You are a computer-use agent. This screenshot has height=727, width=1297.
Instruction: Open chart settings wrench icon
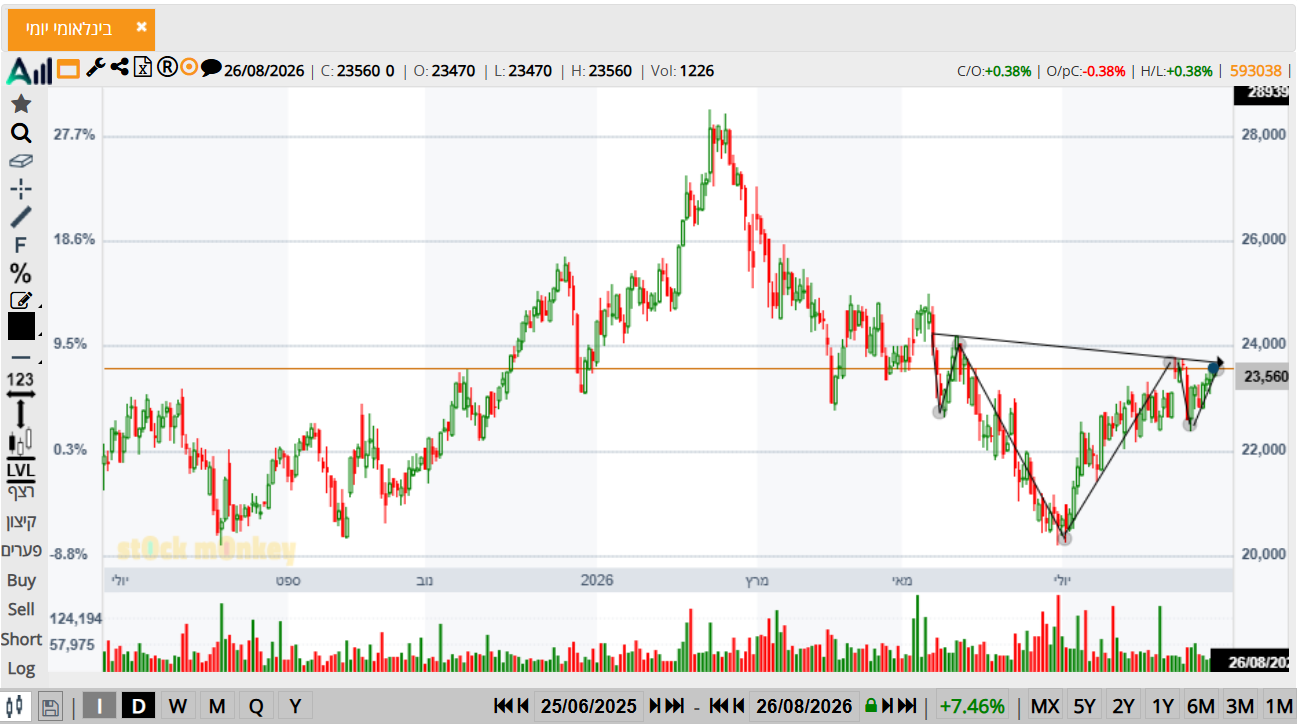tap(95, 68)
